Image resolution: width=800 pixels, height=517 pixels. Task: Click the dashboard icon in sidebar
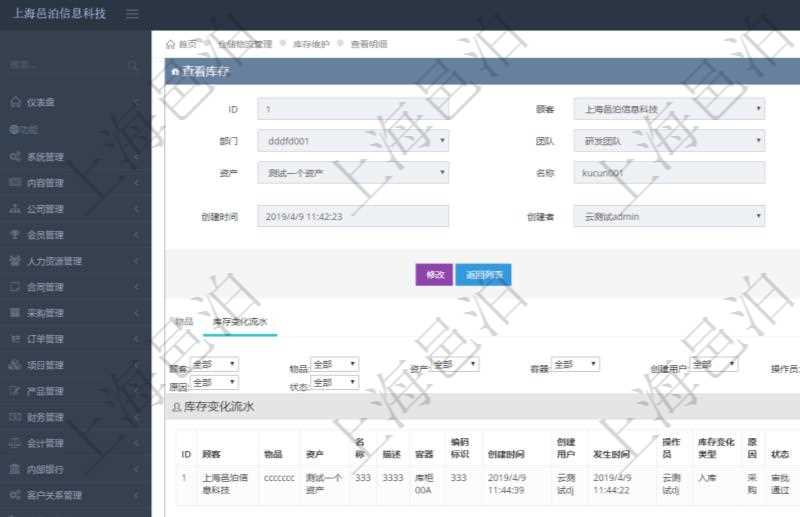(15, 102)
